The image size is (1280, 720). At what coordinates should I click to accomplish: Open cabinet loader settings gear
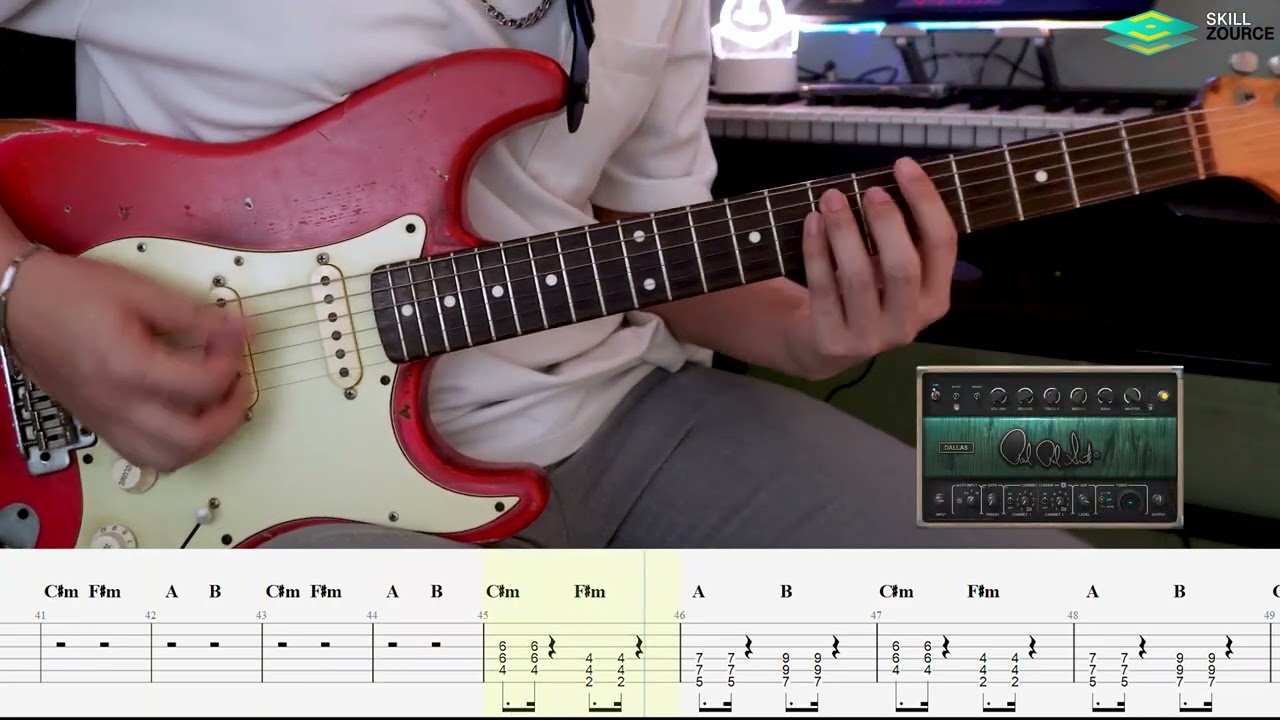[x=1063, y=485]
